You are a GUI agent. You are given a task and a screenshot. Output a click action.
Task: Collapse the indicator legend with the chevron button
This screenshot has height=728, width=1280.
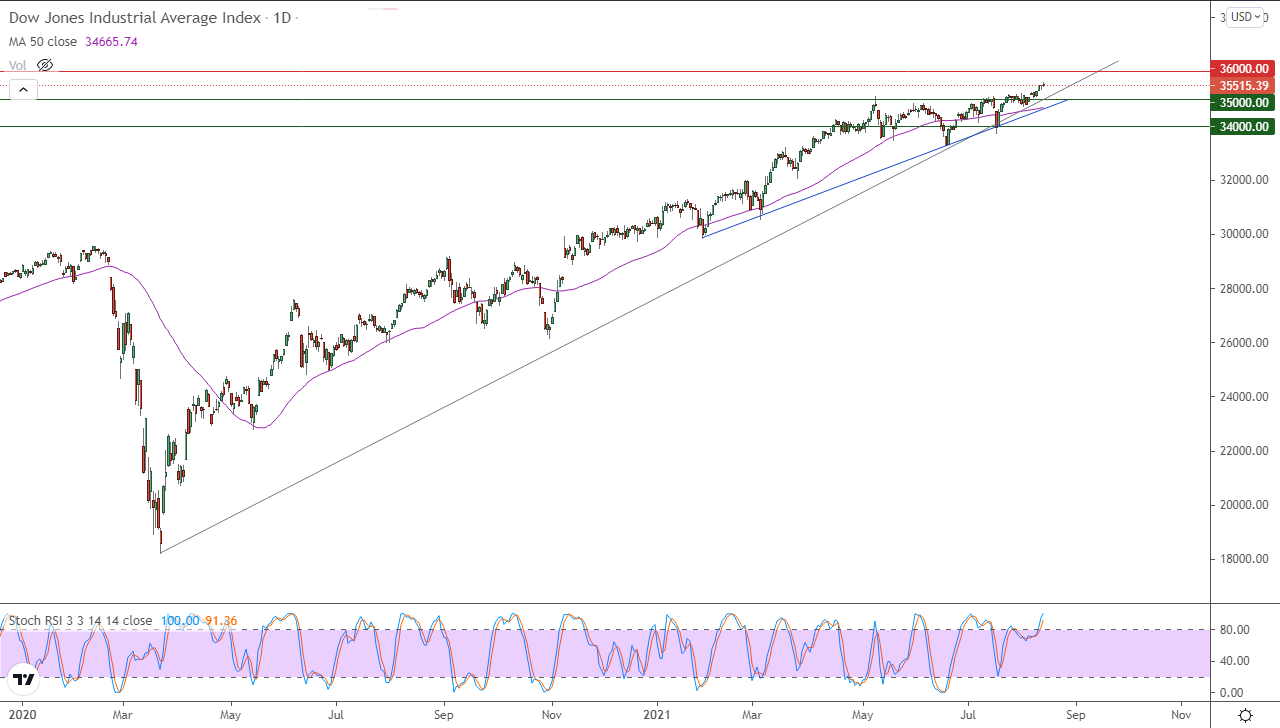[23, 89]
